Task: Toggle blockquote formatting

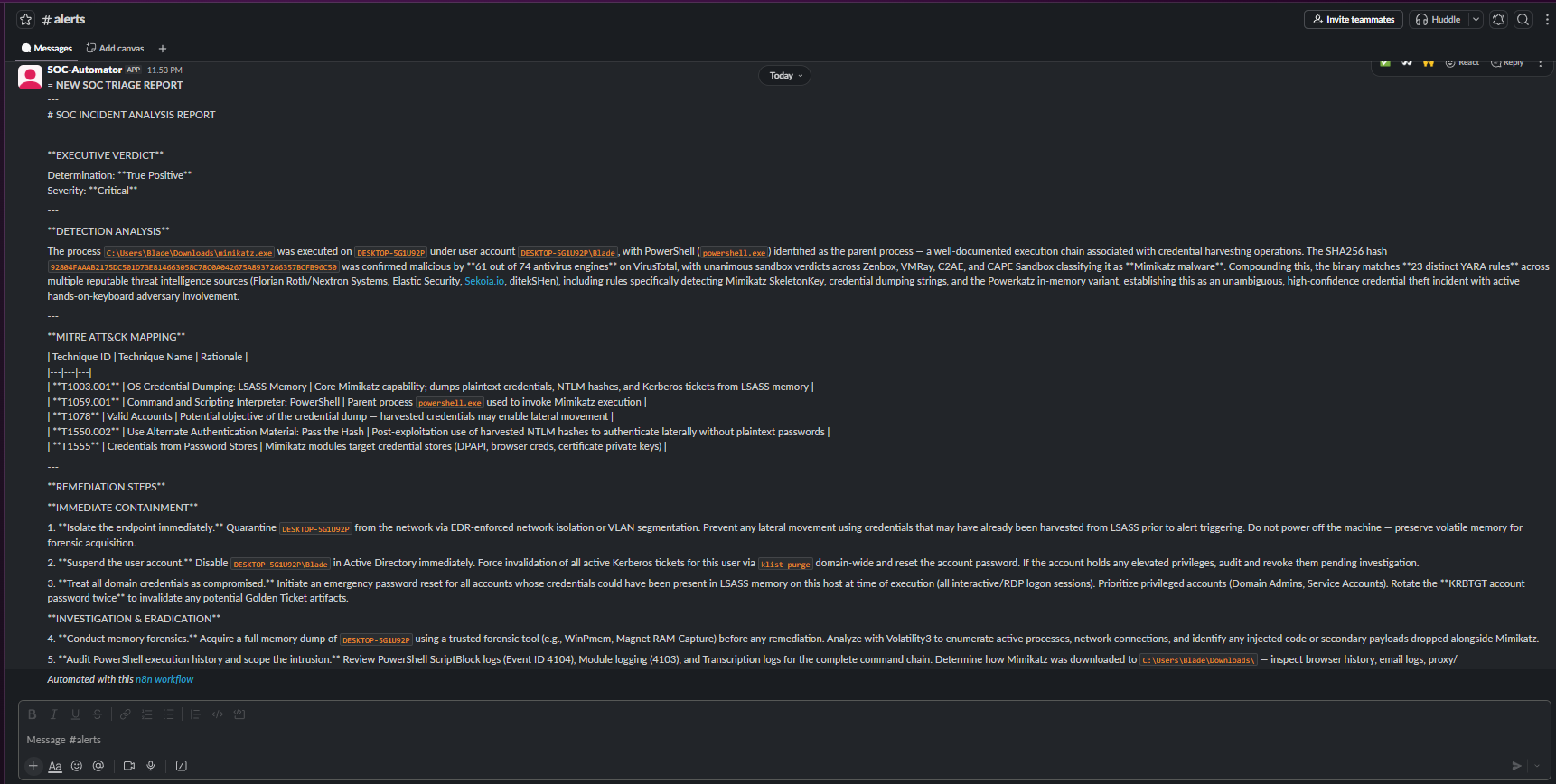Action: click(x=195, y=714)
